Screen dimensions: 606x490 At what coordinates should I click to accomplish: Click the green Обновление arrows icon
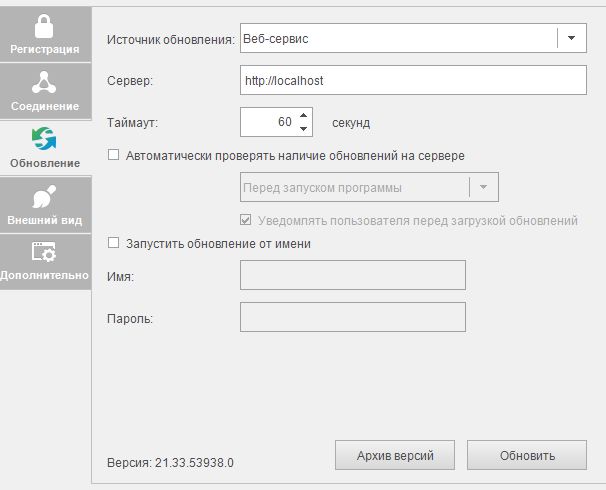pyautogui.click(x=45, y=138)
